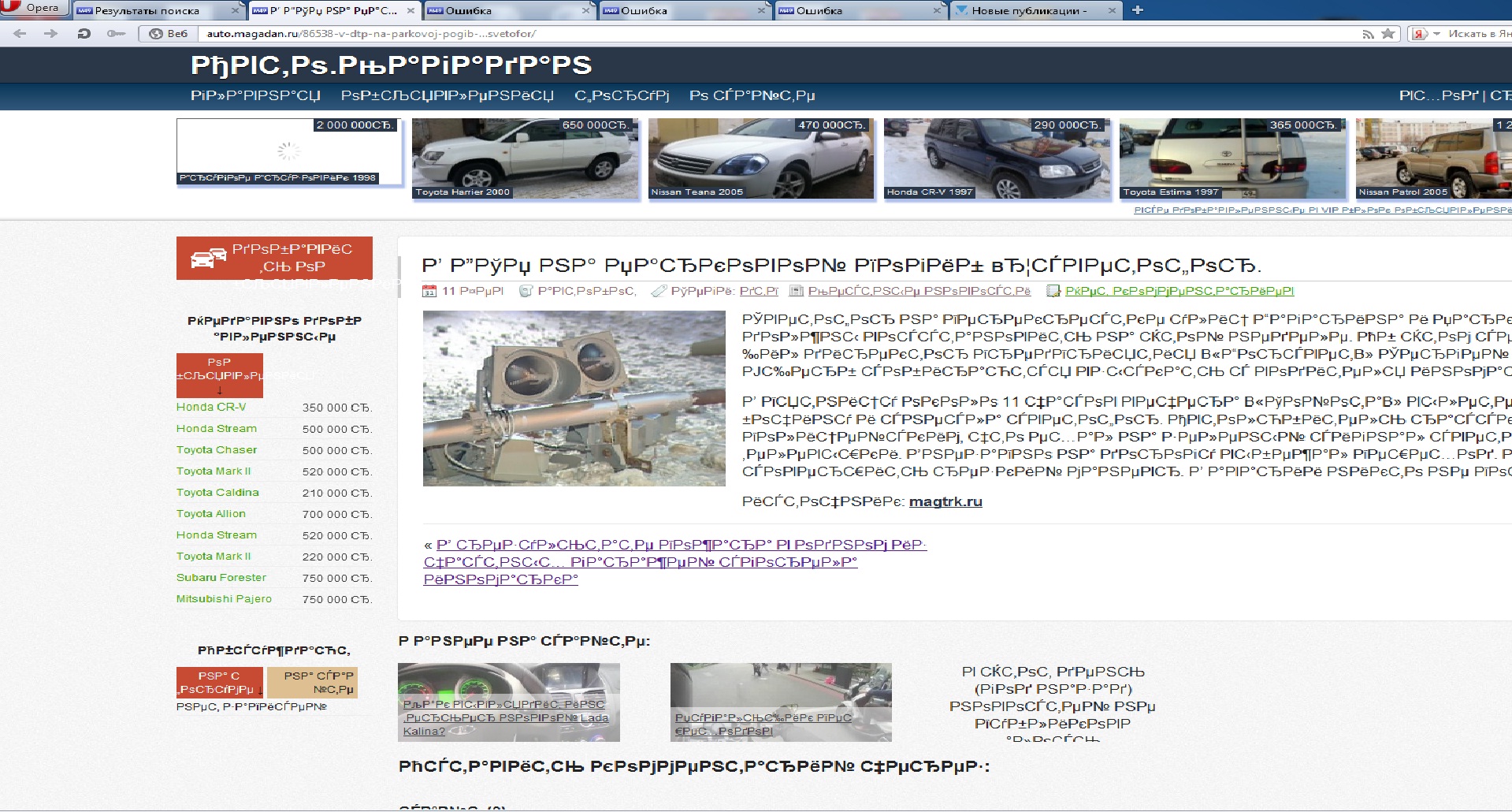Open a new tab with plus button

click(1137, 10)
